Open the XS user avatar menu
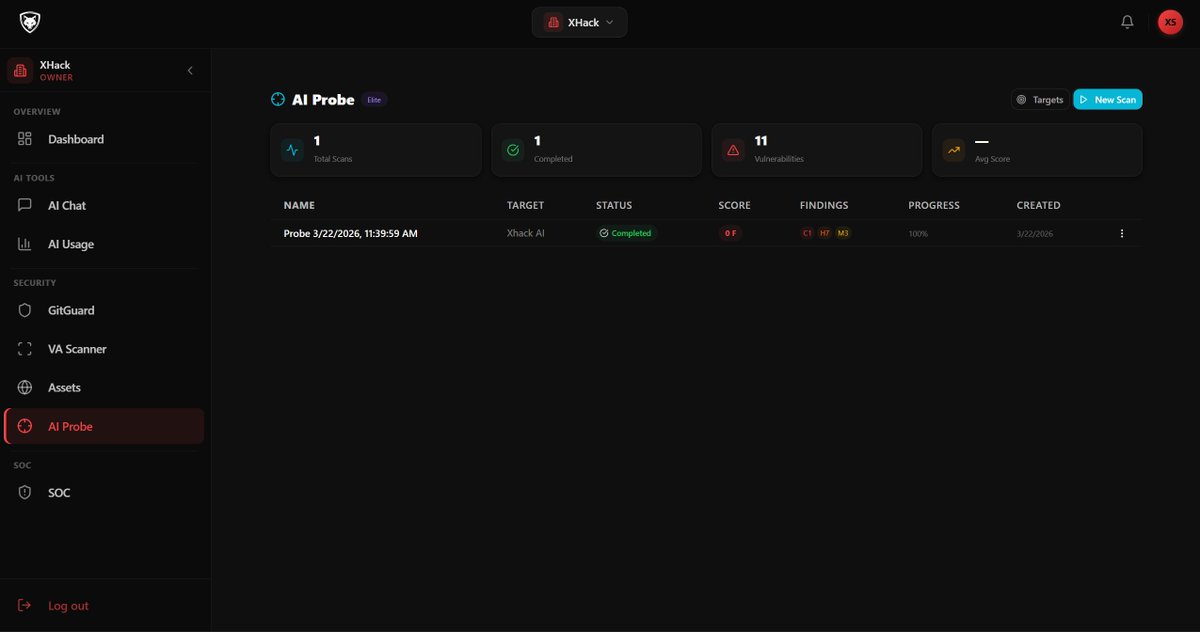 pyautogui.click(x=1170, y=22)
